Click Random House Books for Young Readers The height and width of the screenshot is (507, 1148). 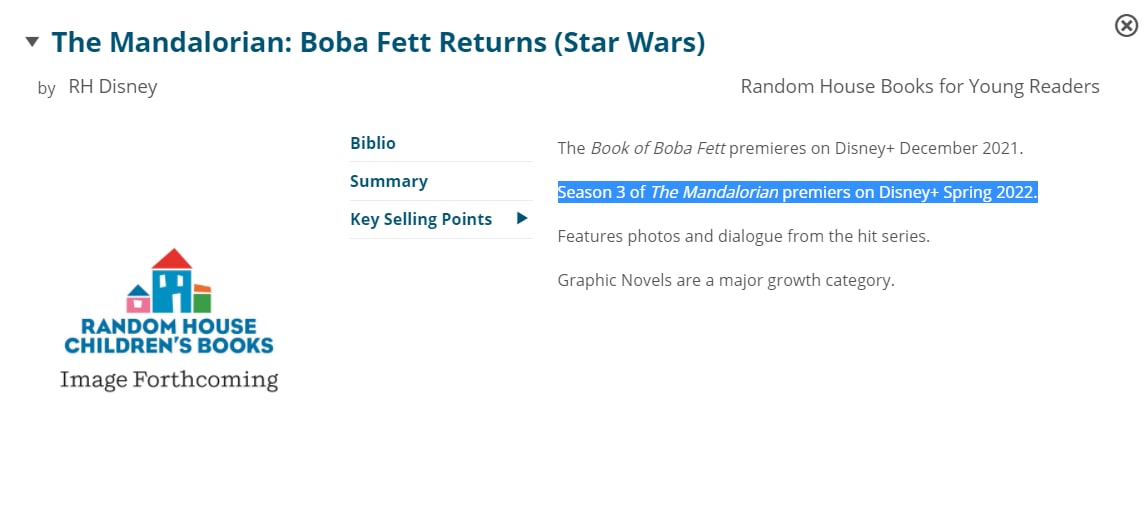tap(919, 87)
